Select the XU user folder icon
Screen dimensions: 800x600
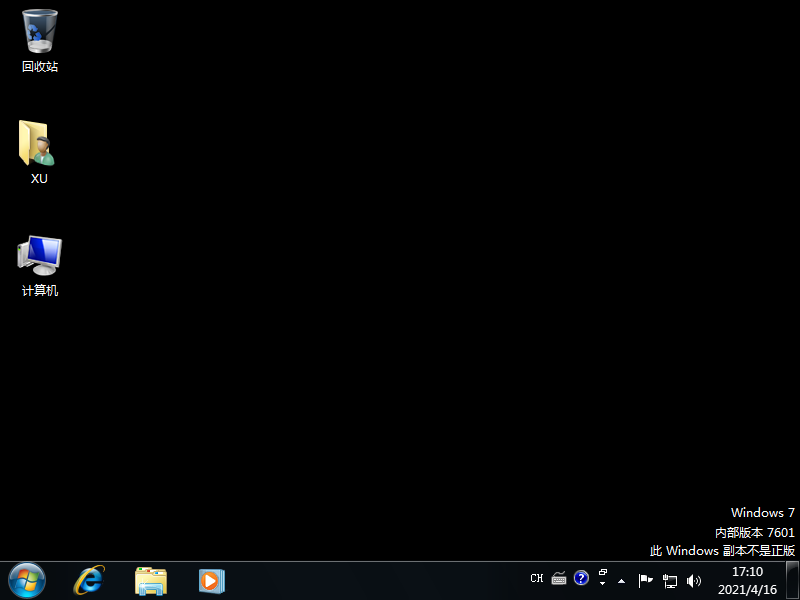39,146
